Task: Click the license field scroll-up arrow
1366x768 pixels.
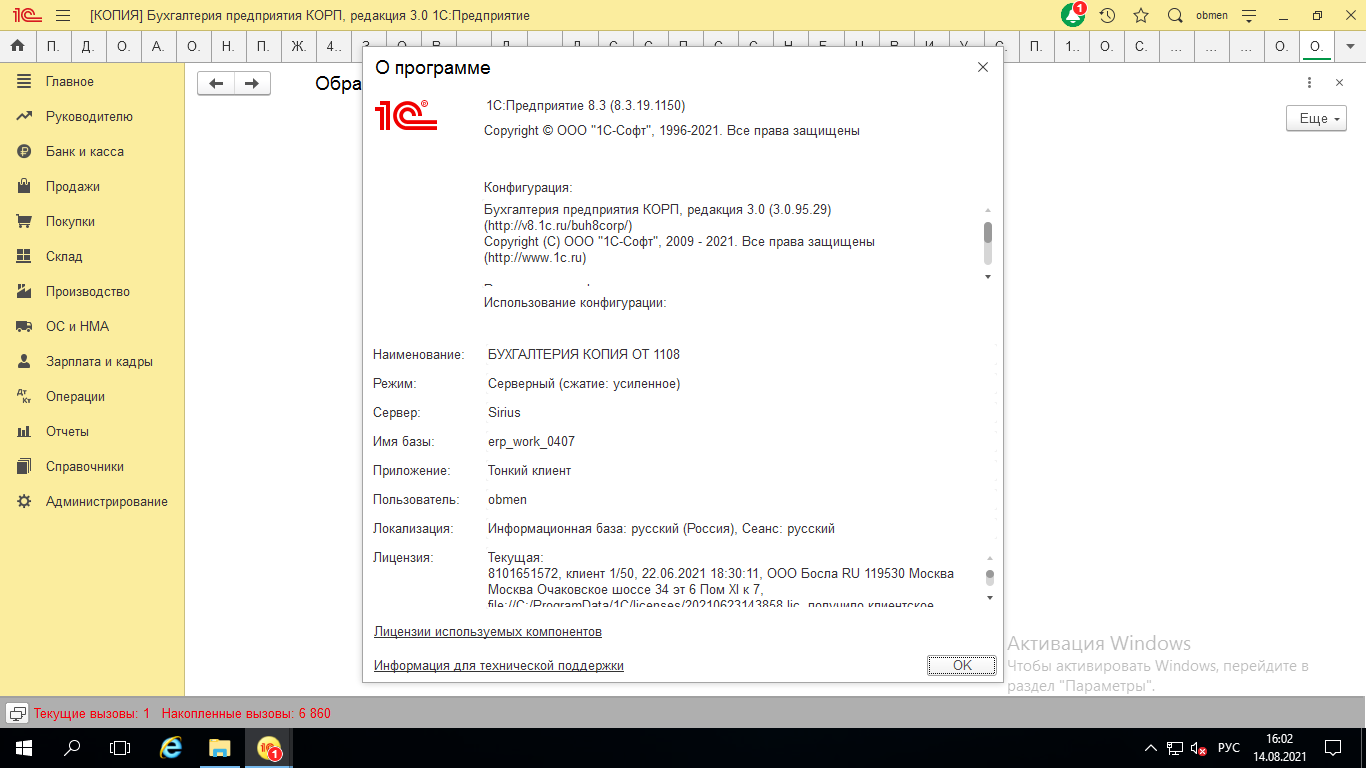Action: click(990, 558)
